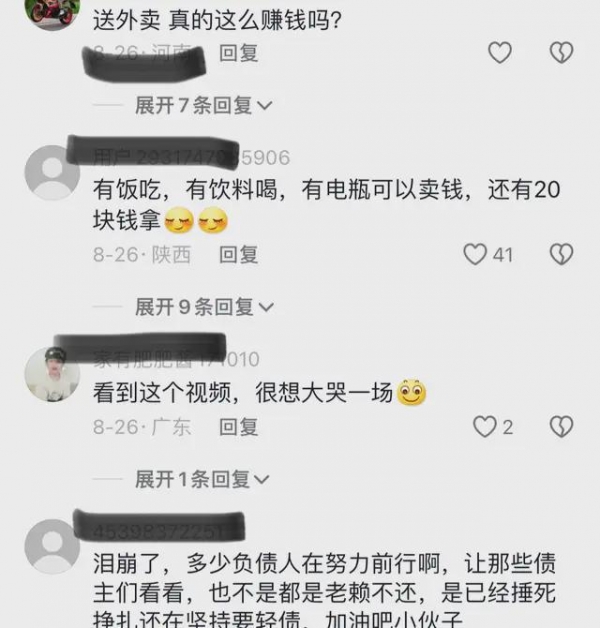Open the default avatar of 泪崩了 commenter

(52, 546)
